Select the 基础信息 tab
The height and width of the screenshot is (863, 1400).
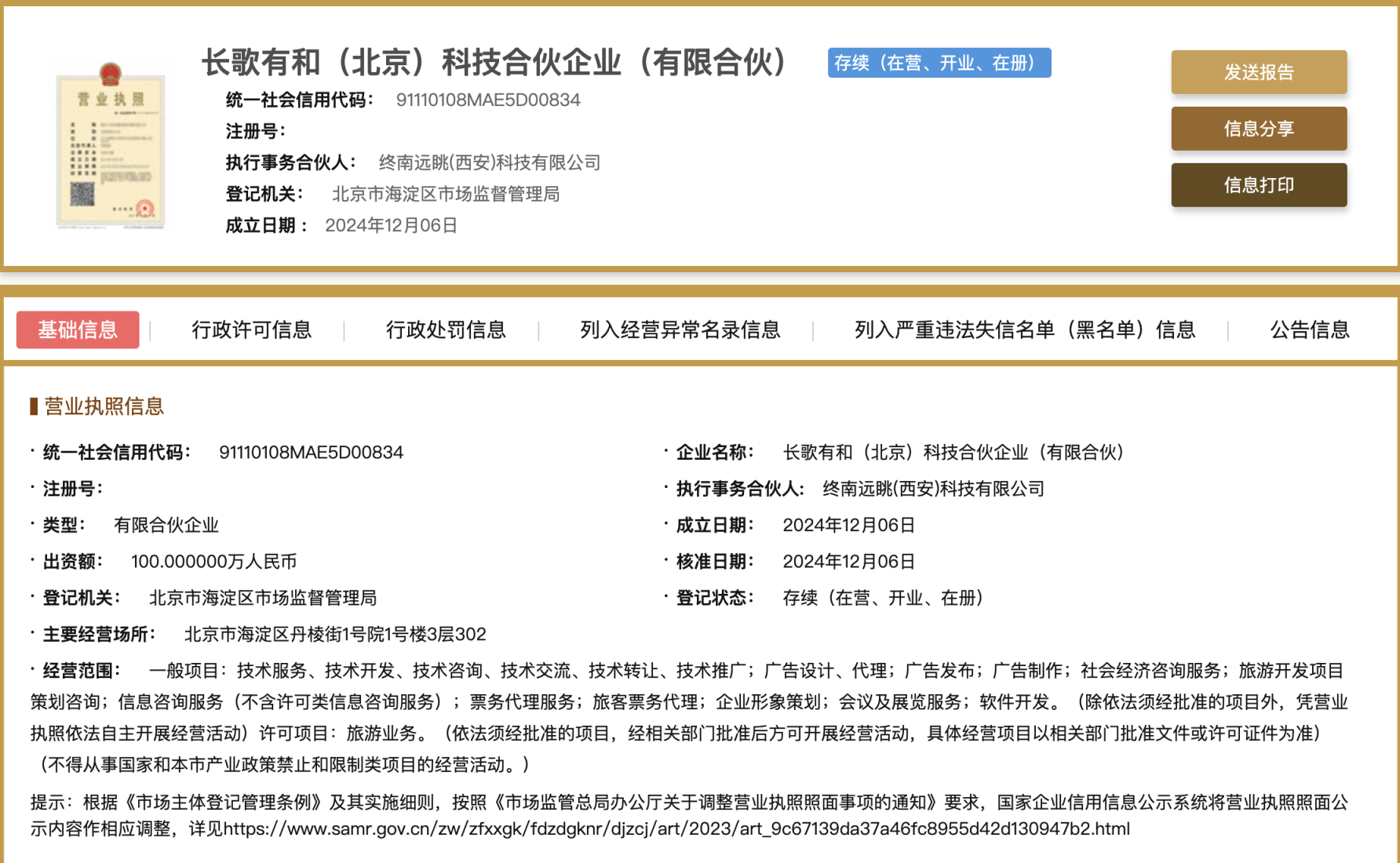point(78,330)
